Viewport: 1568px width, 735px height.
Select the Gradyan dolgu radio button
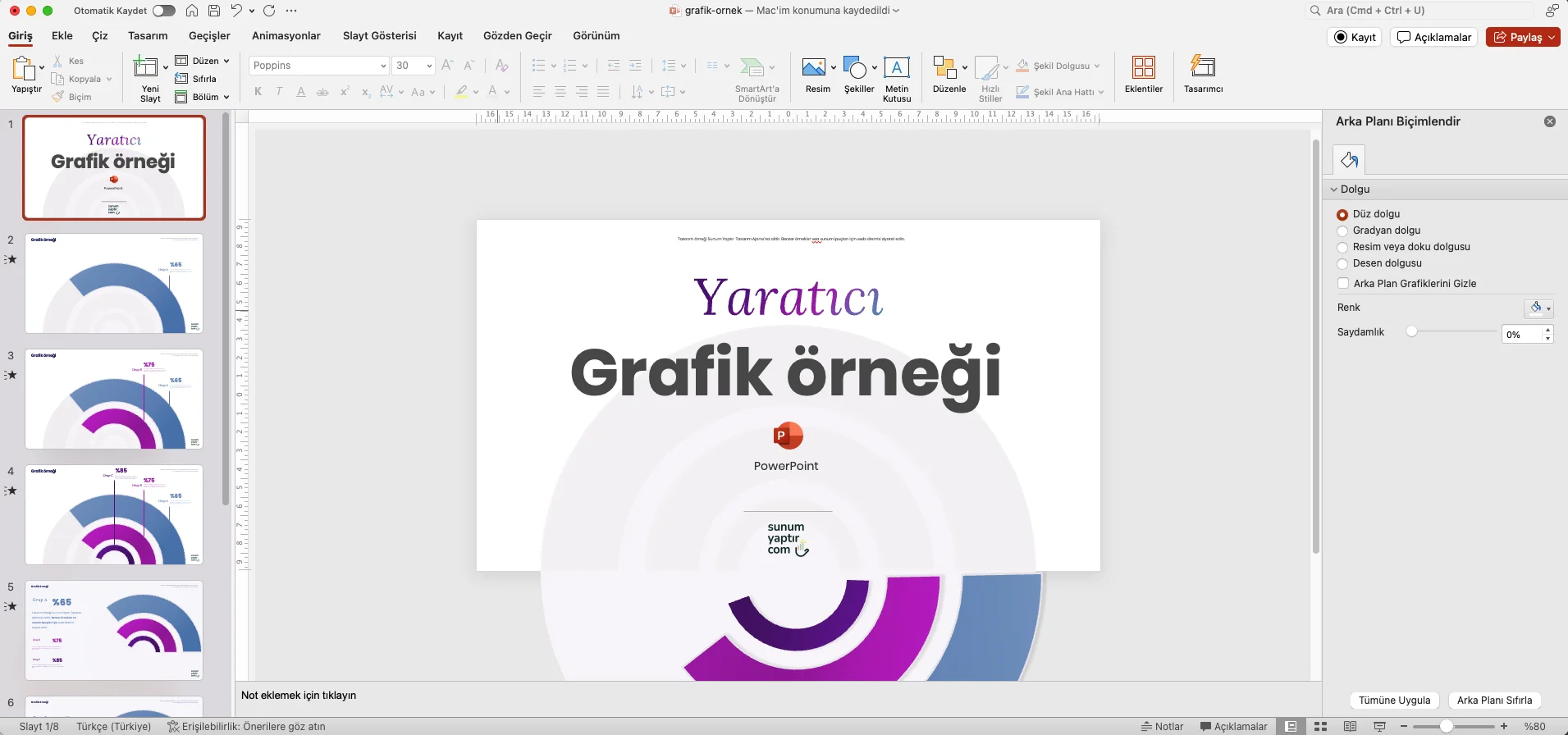tap(1342, 231)
